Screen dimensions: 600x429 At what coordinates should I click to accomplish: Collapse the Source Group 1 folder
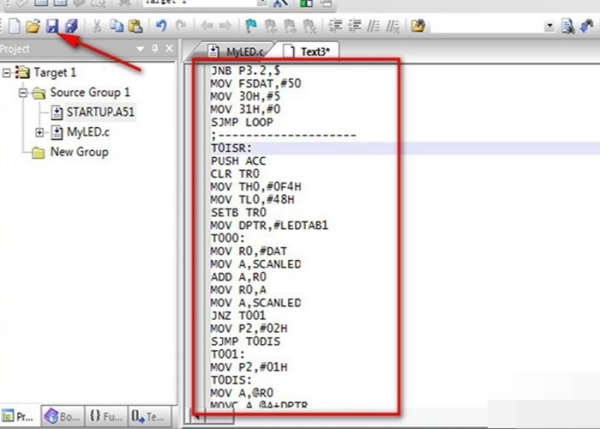pyautogui.click(x=24, y=93)
